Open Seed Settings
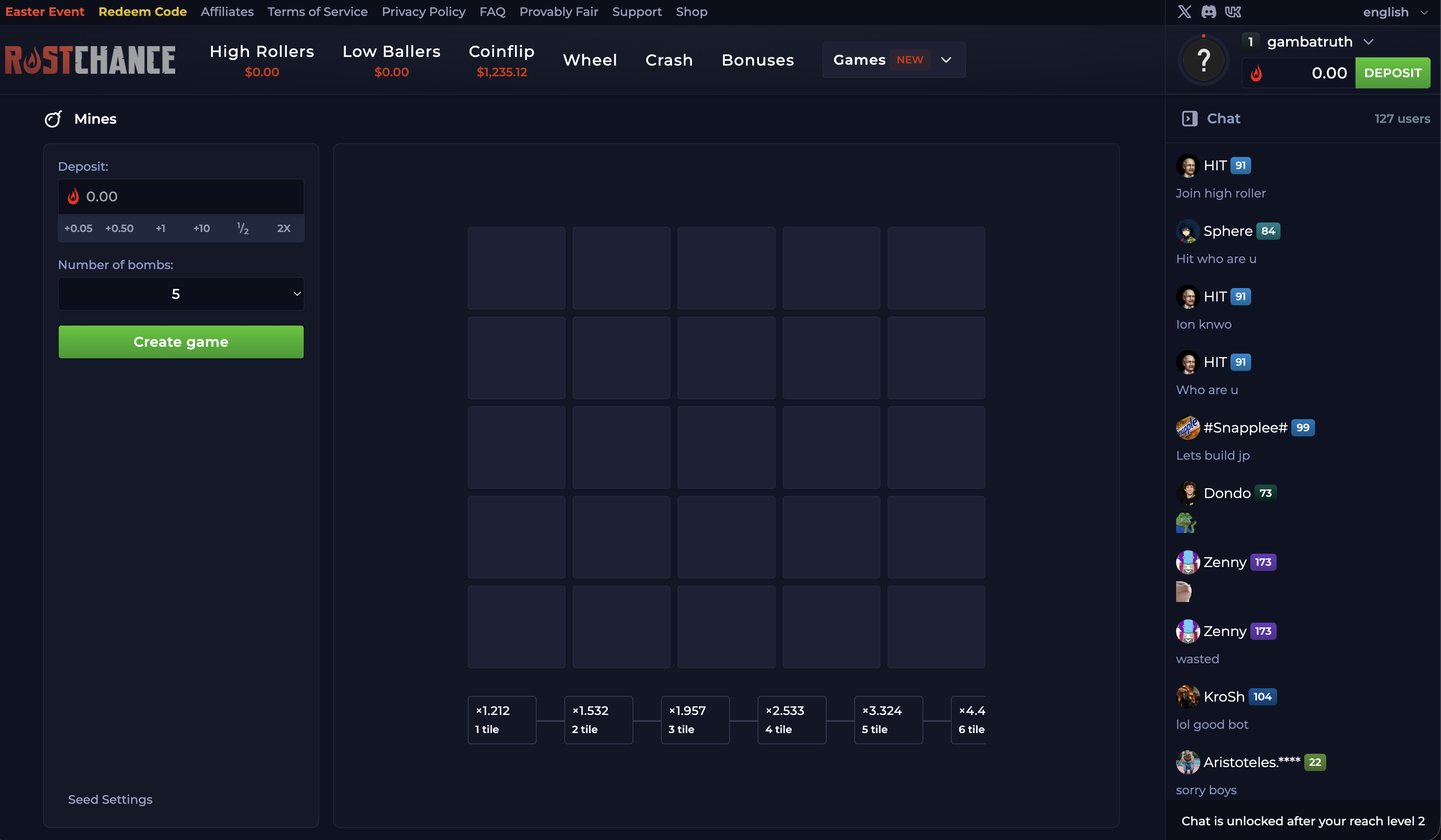 (110, 799)
